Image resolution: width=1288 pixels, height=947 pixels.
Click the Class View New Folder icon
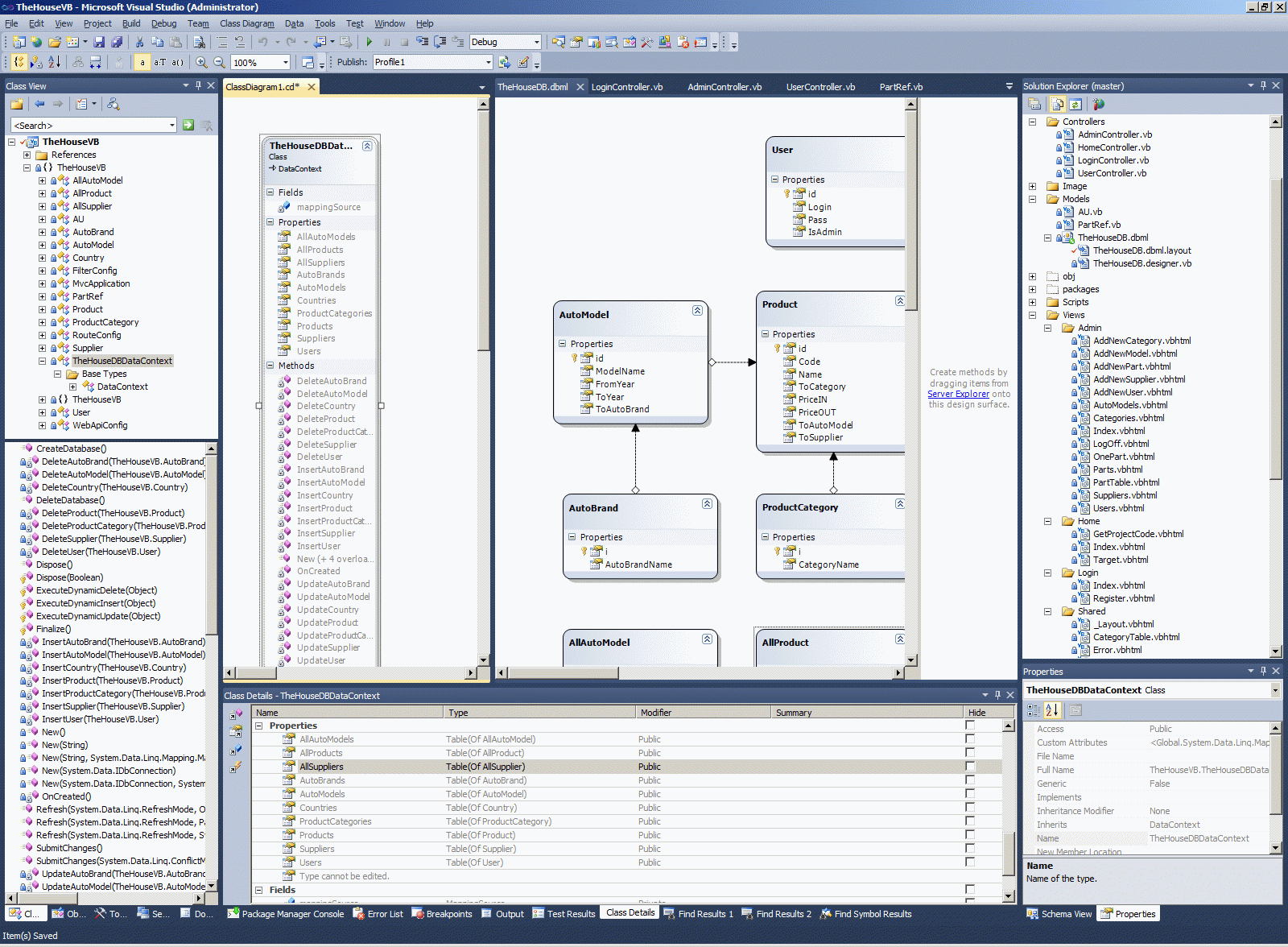[17, 104]
